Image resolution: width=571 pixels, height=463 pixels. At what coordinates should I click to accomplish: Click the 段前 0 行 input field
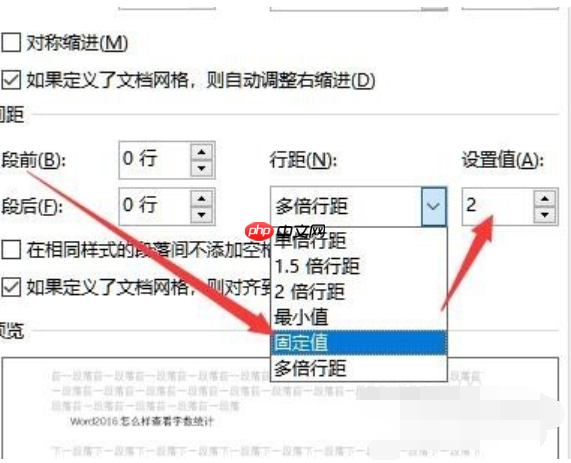[x=155, y=160]
